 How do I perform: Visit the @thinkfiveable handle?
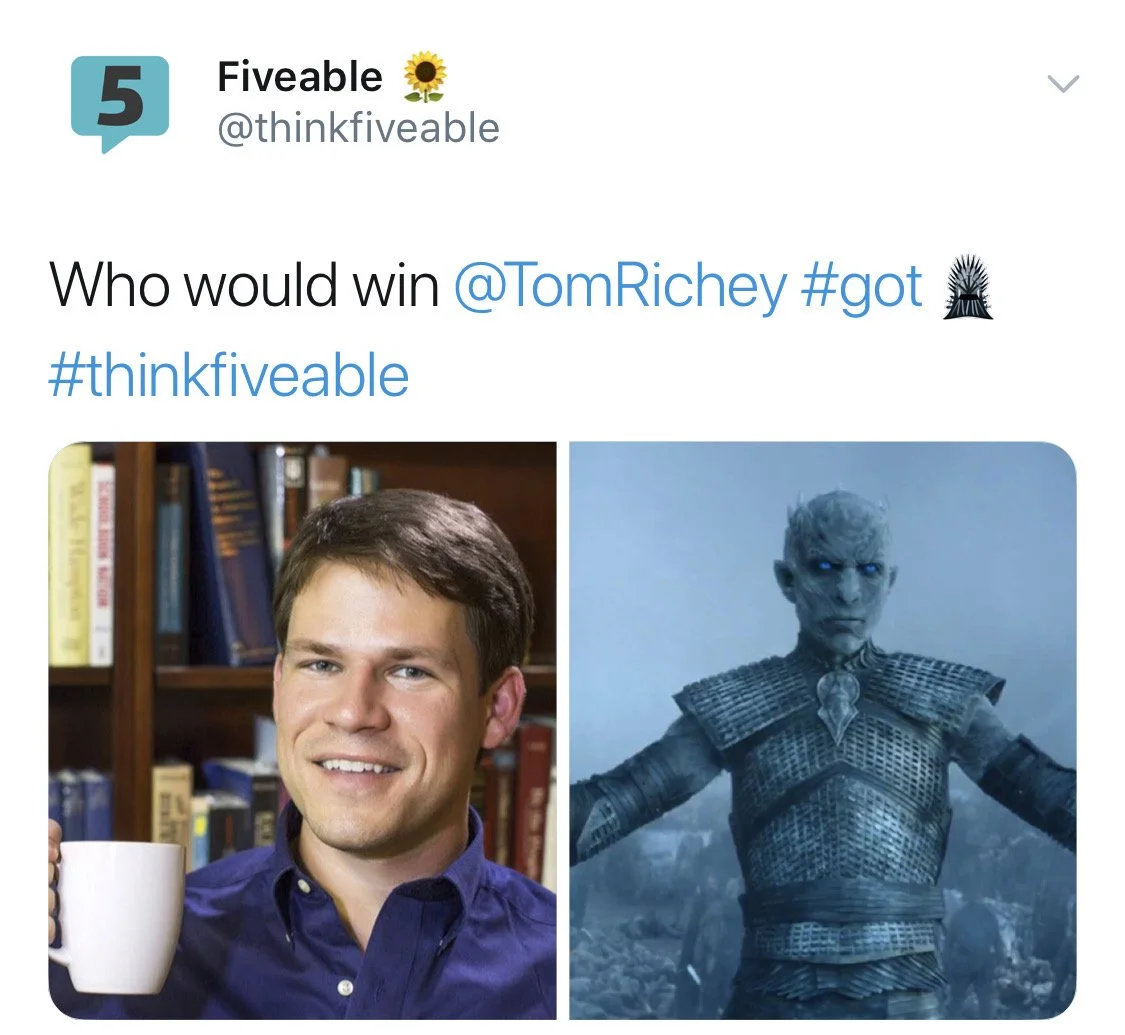pyautogui.click(x=358, y=128)
